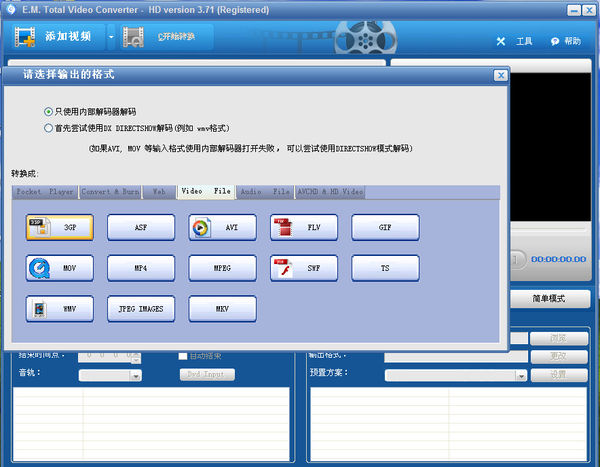Viewport: 600px width, 467px height.
Task: Choose the FLV output format
Action: coord(304,227)
